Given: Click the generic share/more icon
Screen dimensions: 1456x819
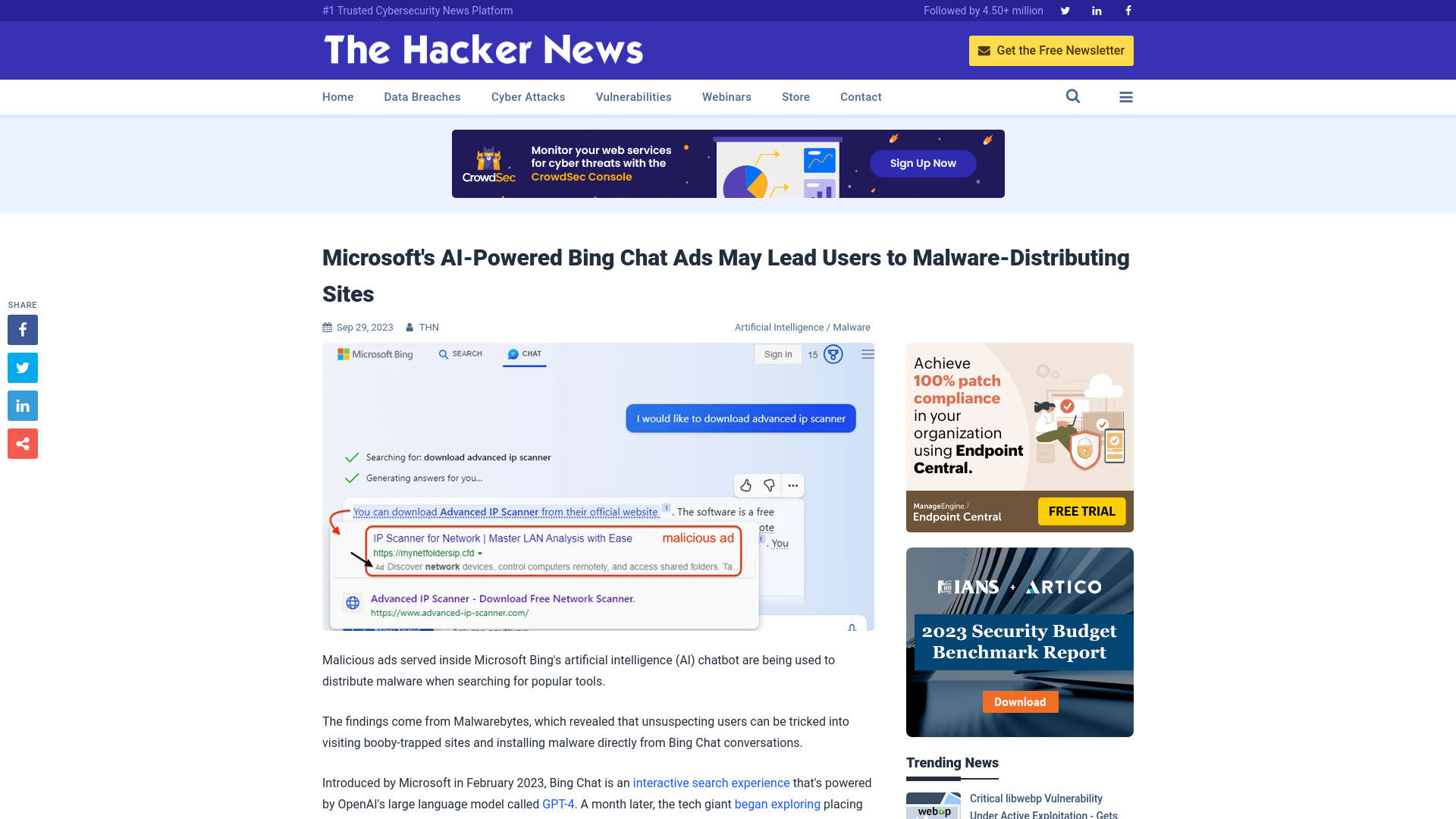Looking at the screenshot, I should pyautogui.click(x=22, y=443).
